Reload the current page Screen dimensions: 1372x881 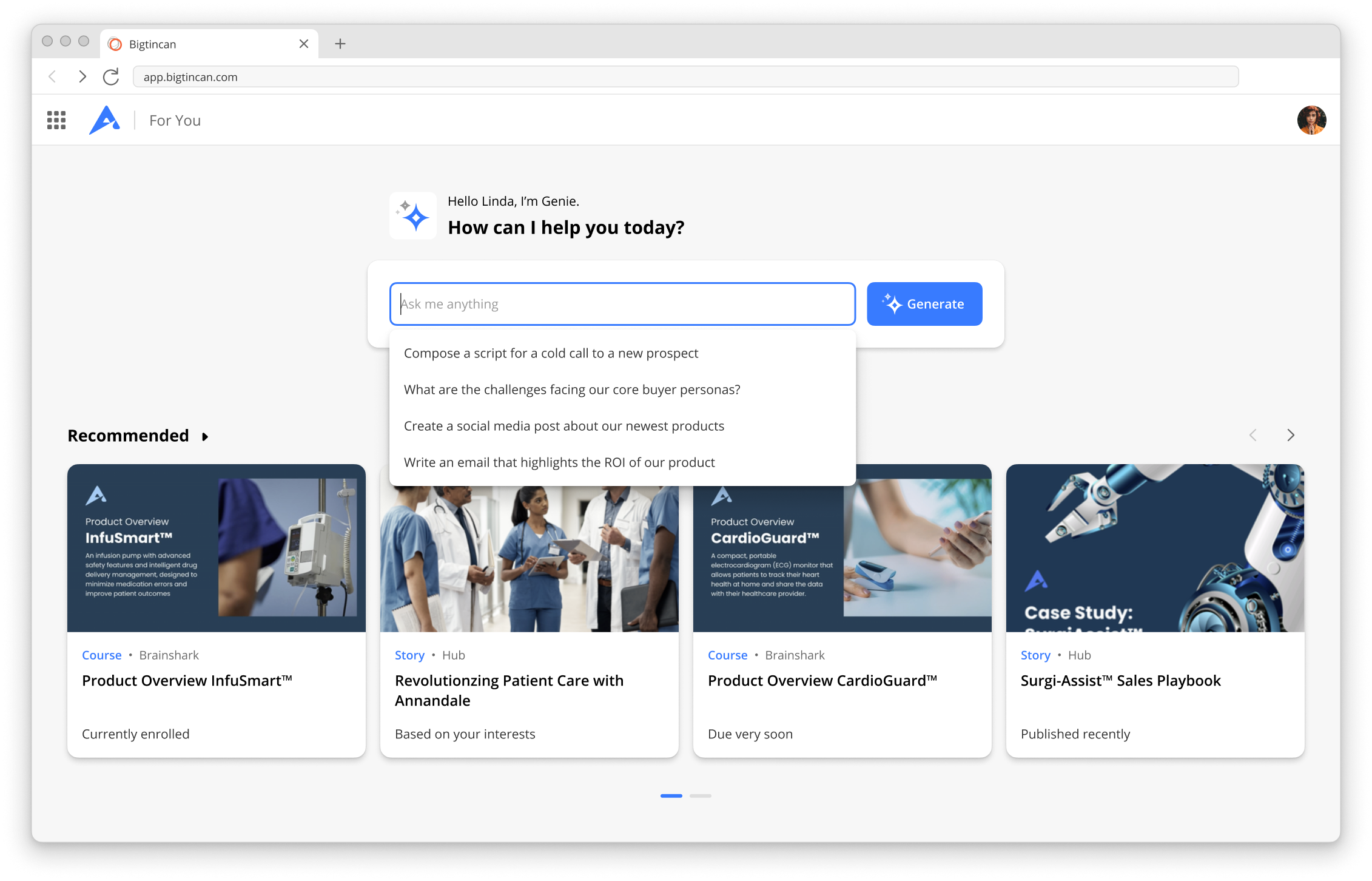tap(111, 76)
